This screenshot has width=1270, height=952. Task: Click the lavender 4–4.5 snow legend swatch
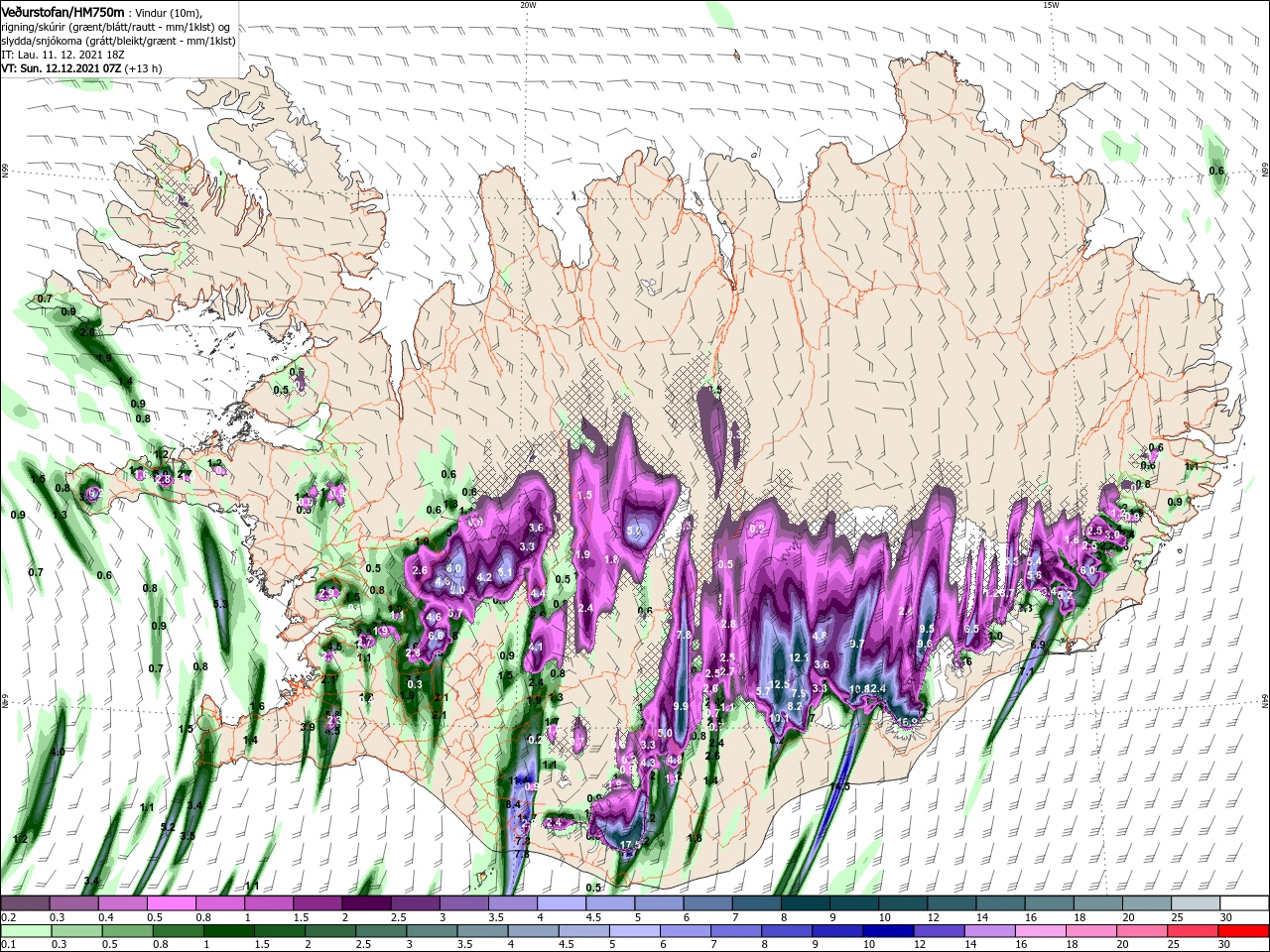coord(560,903)
